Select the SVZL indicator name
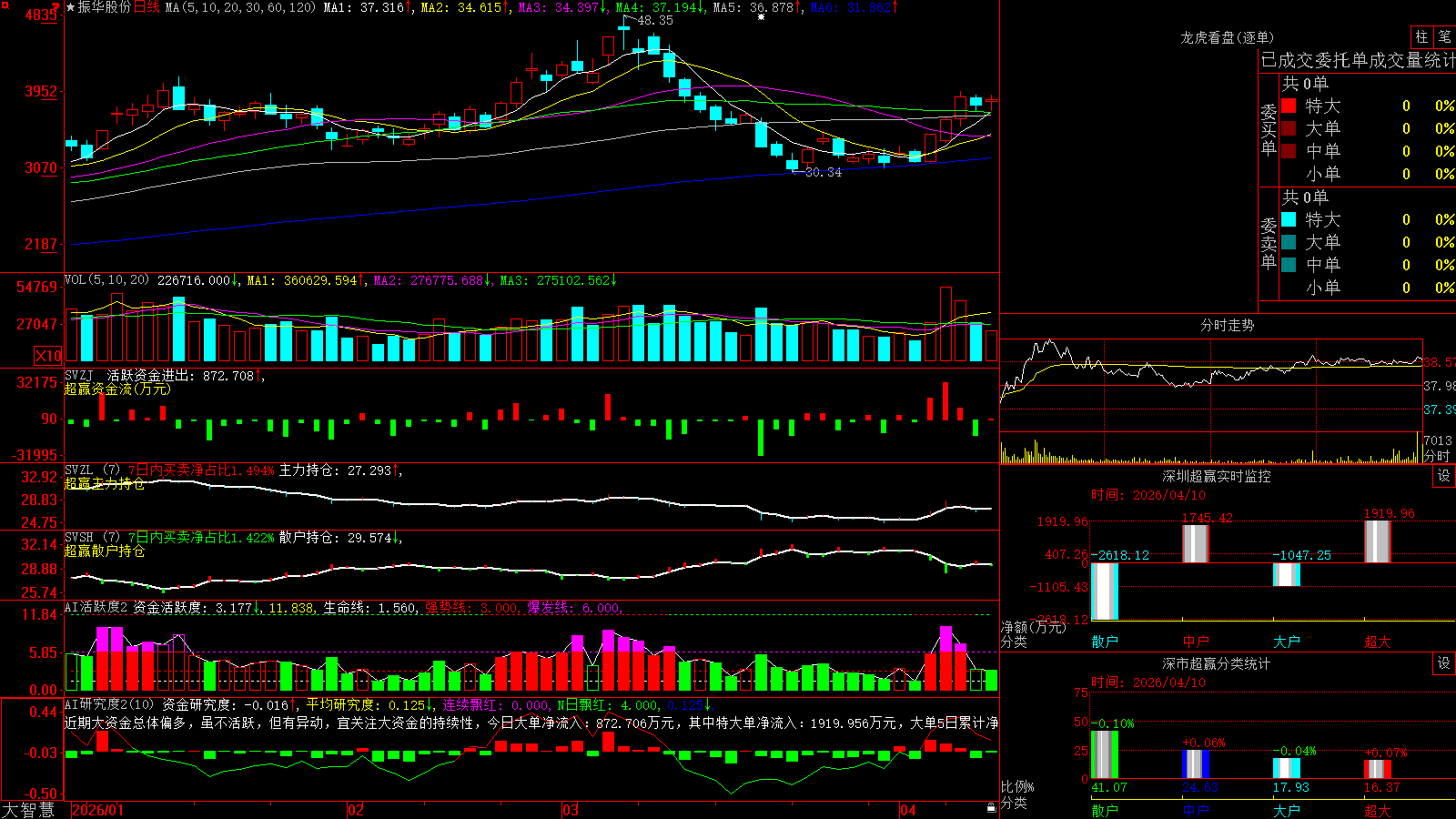 79,470
